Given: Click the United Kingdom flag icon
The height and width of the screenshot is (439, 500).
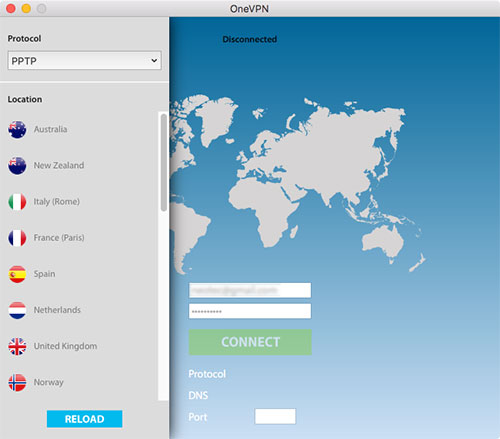Looking at the screenshot, I should (x=17, y=346).
